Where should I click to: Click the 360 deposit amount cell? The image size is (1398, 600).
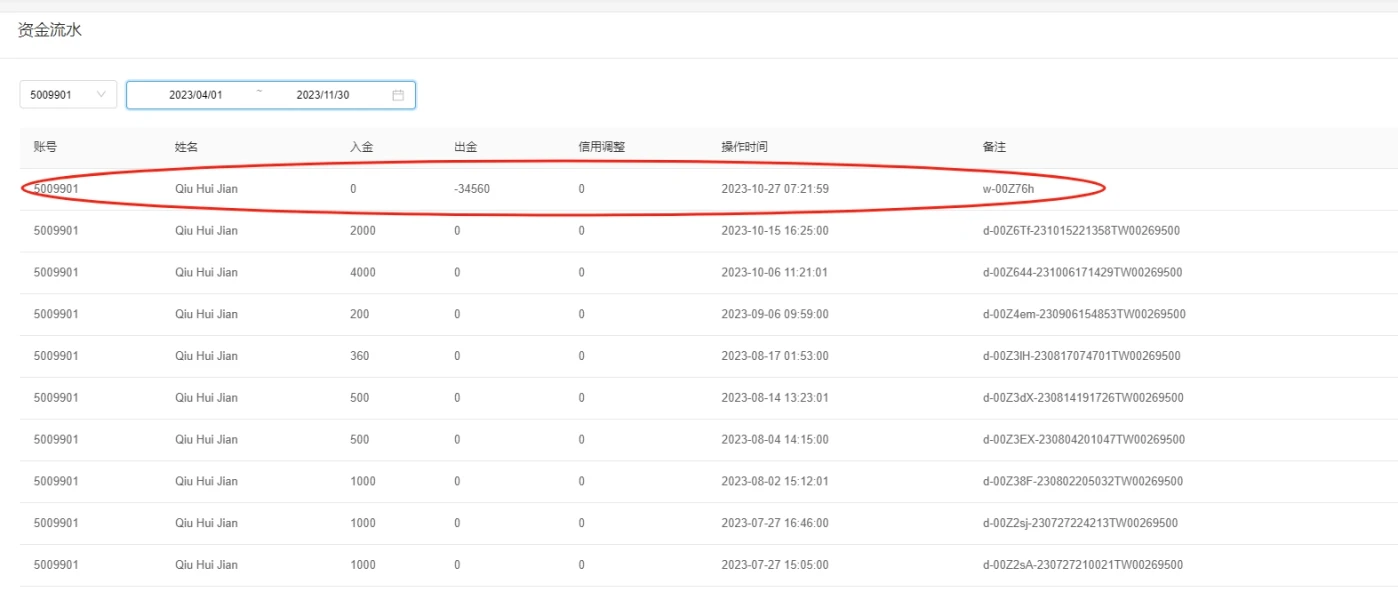tap(359, 356)
